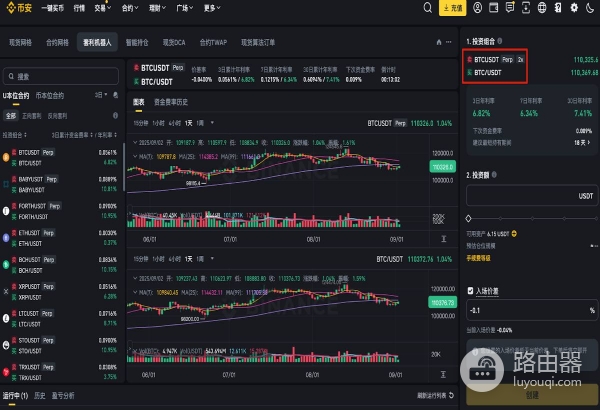Viewport: 600px width, 410px height.
Task: Open the user profile icon
Action: [478, 8]
